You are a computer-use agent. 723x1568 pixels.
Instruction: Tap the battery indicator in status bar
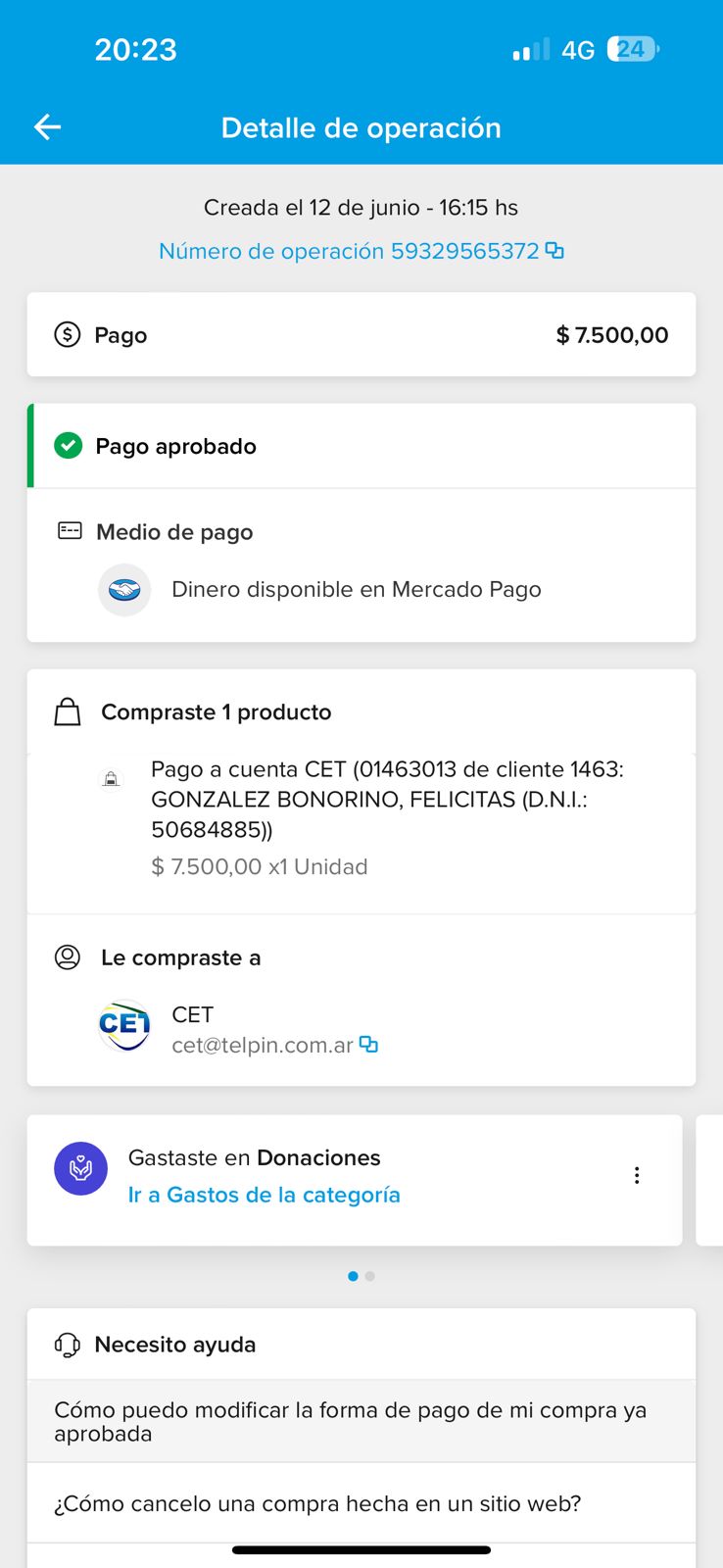point(633,49)
